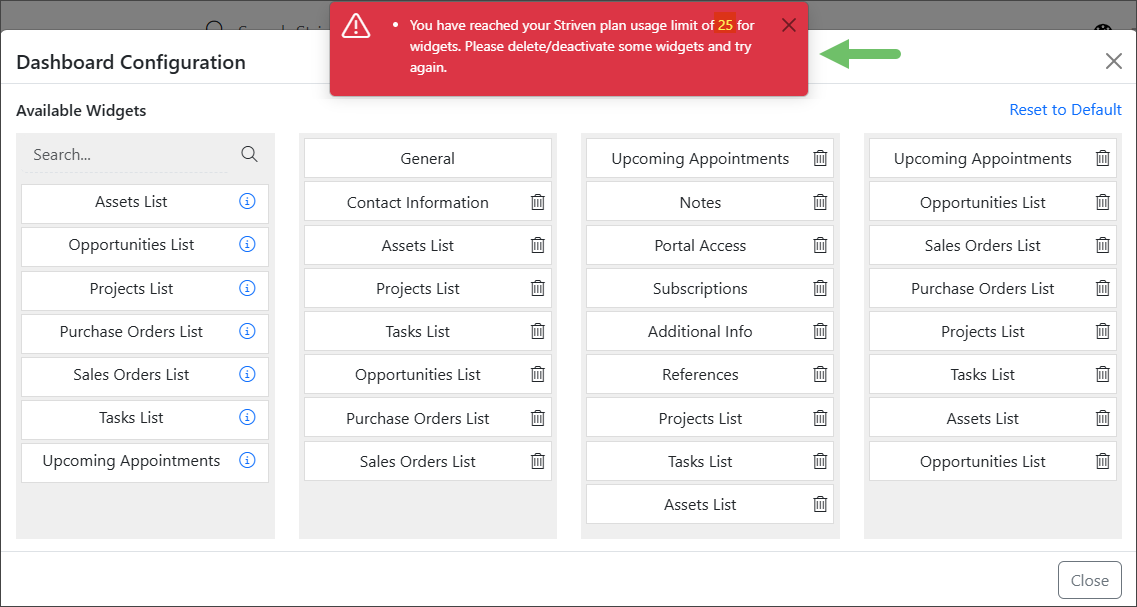Show info for available Tasks List widget
This screenshot has width=1137, height=607.
click(247, 417)
